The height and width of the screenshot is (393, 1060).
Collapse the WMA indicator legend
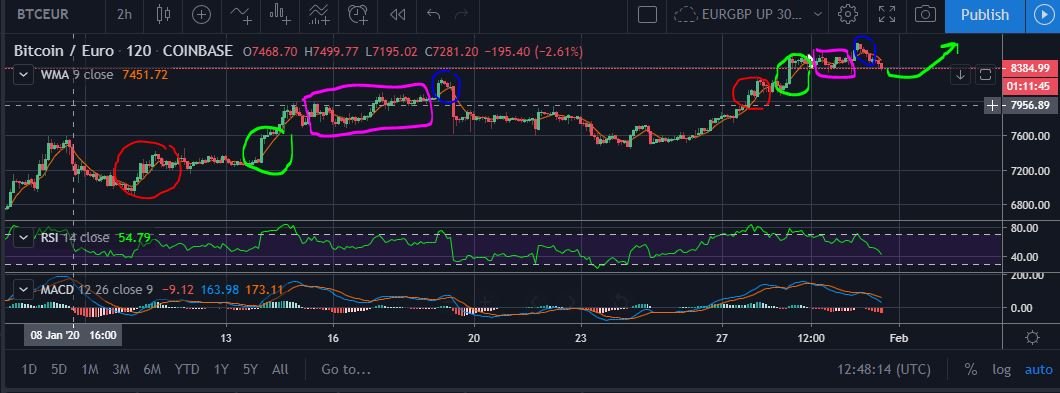pos(24,74)
